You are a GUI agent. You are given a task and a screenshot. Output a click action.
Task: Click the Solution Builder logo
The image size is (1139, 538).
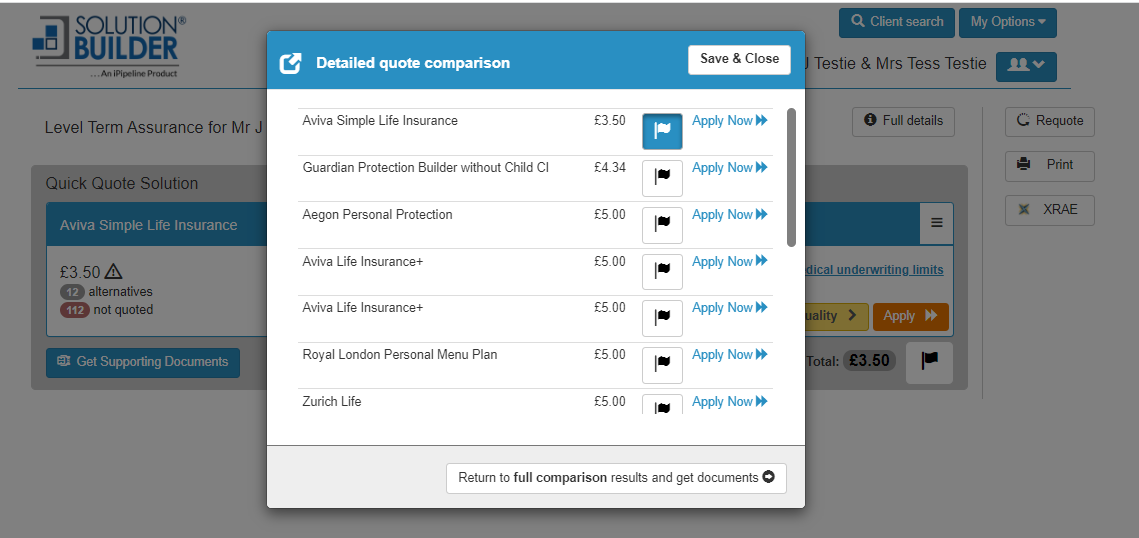click(x=108, y=46)
